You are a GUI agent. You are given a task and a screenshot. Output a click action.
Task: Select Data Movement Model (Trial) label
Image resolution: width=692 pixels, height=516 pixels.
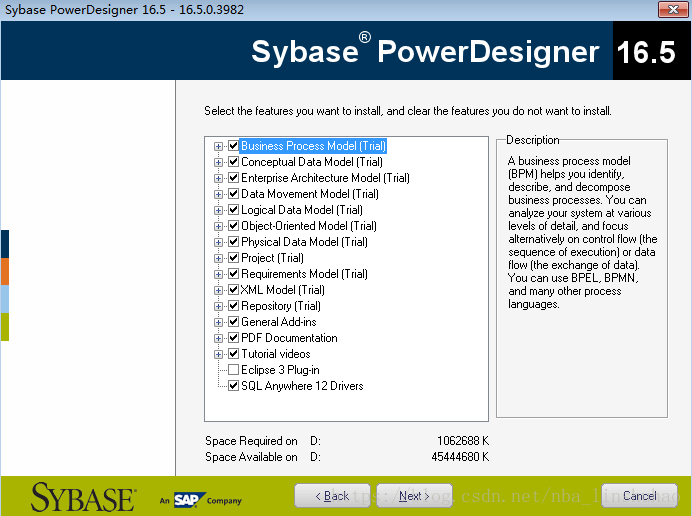tap(310, 194)
